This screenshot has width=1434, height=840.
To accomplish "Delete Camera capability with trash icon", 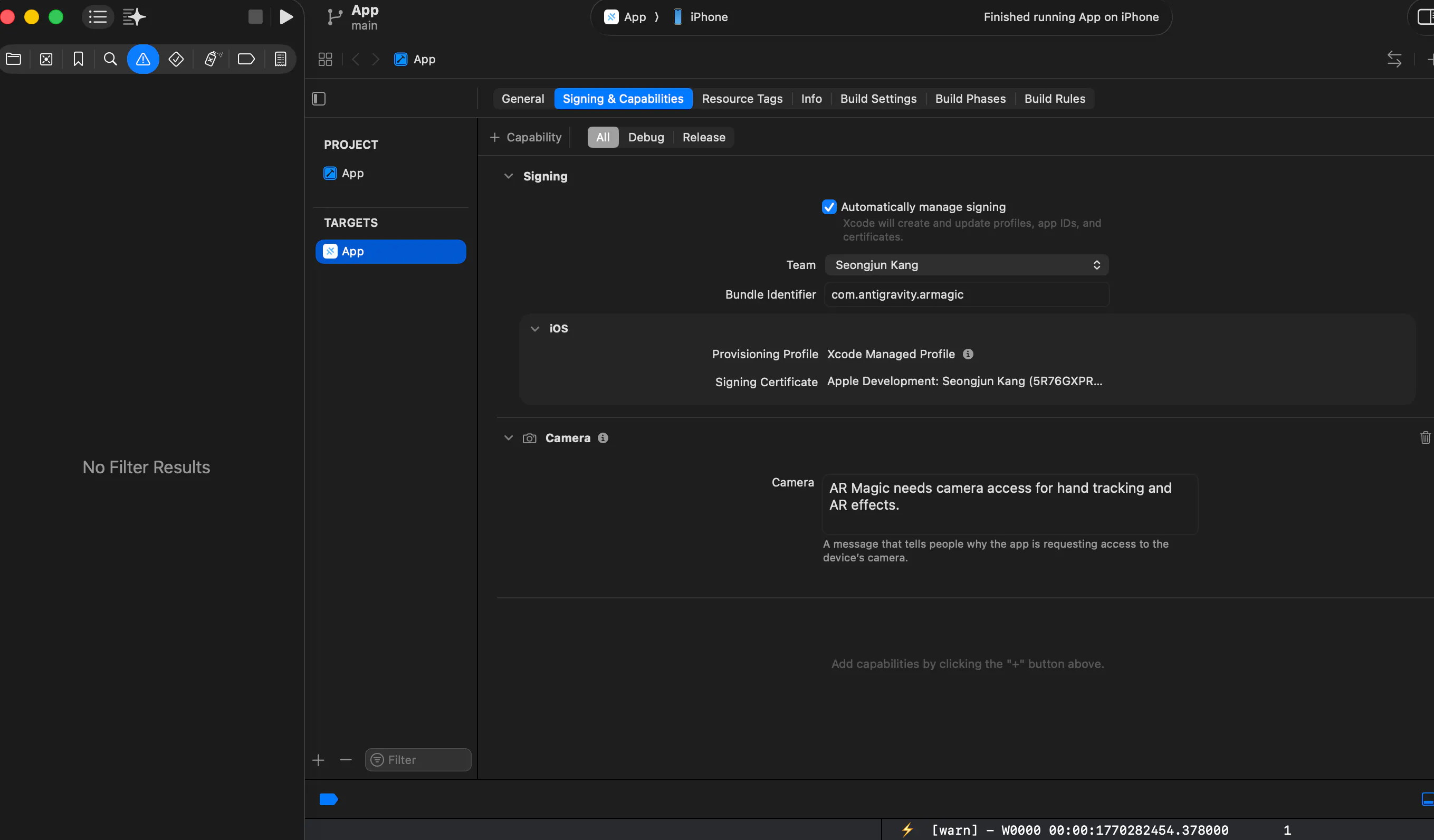I will [1426, 437].
